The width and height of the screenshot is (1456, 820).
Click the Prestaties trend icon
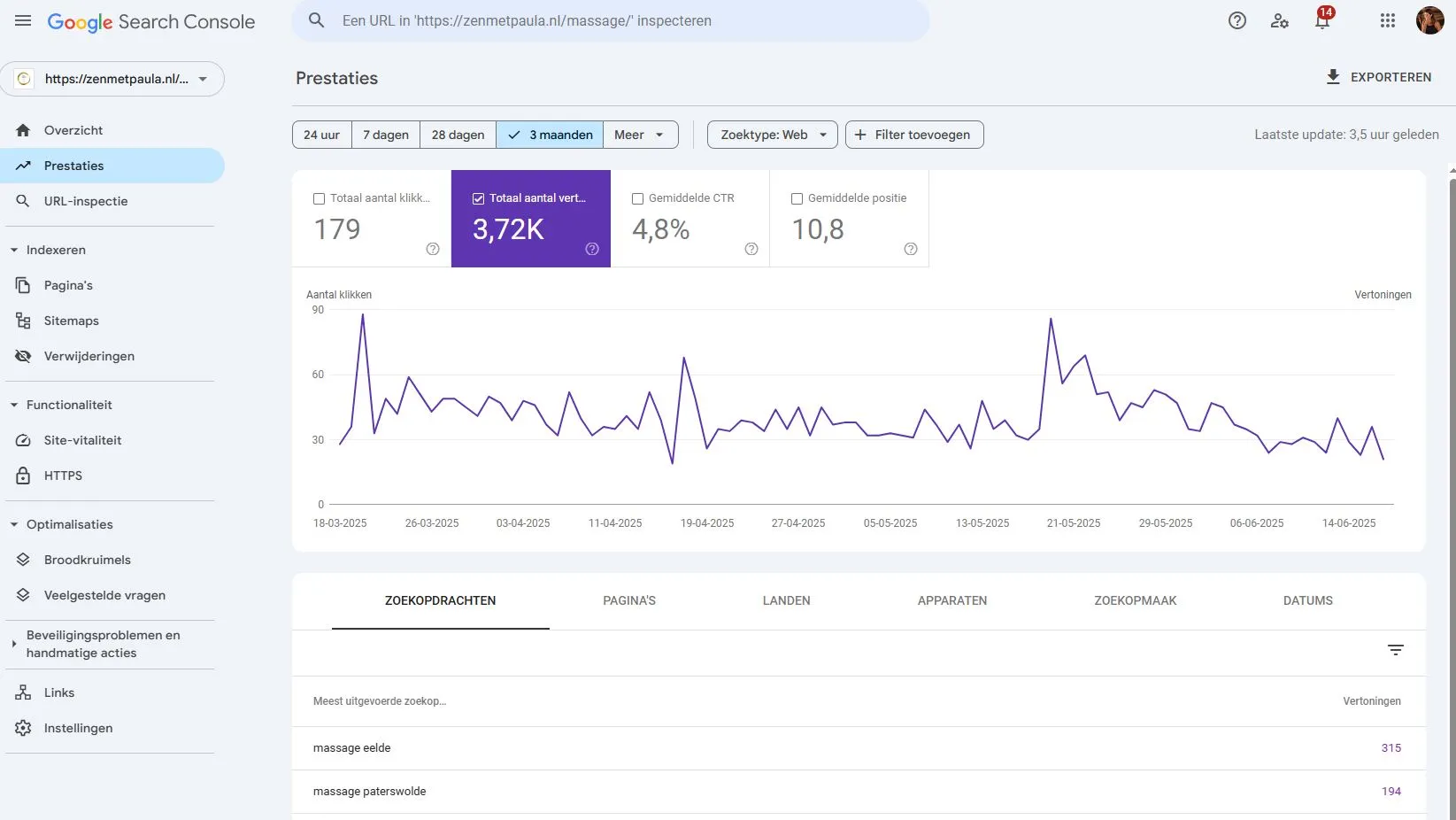(x=23, y=166)
